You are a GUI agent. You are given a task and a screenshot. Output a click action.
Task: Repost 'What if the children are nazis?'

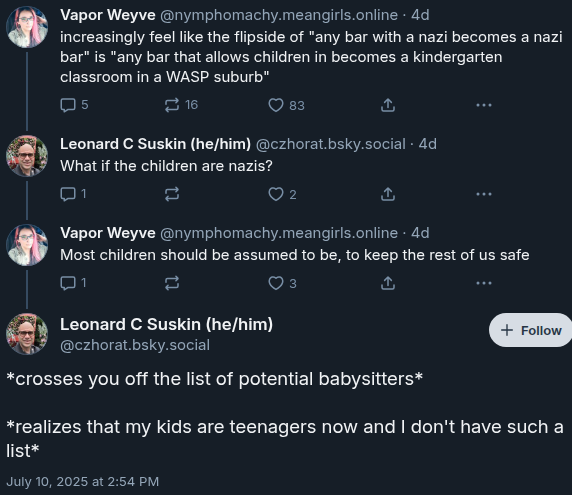172,194
